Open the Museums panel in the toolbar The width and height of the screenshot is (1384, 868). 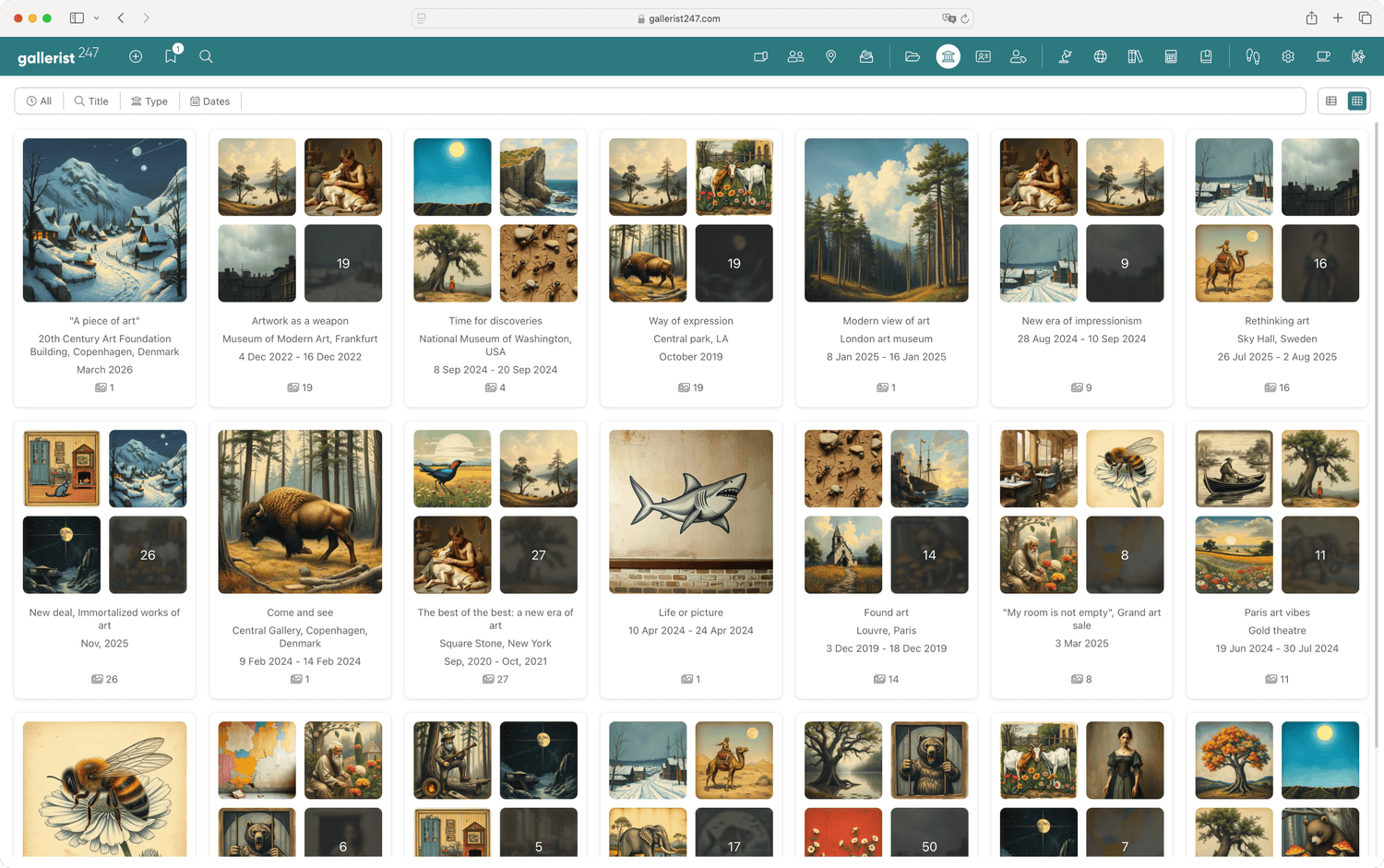pos(948,56)
